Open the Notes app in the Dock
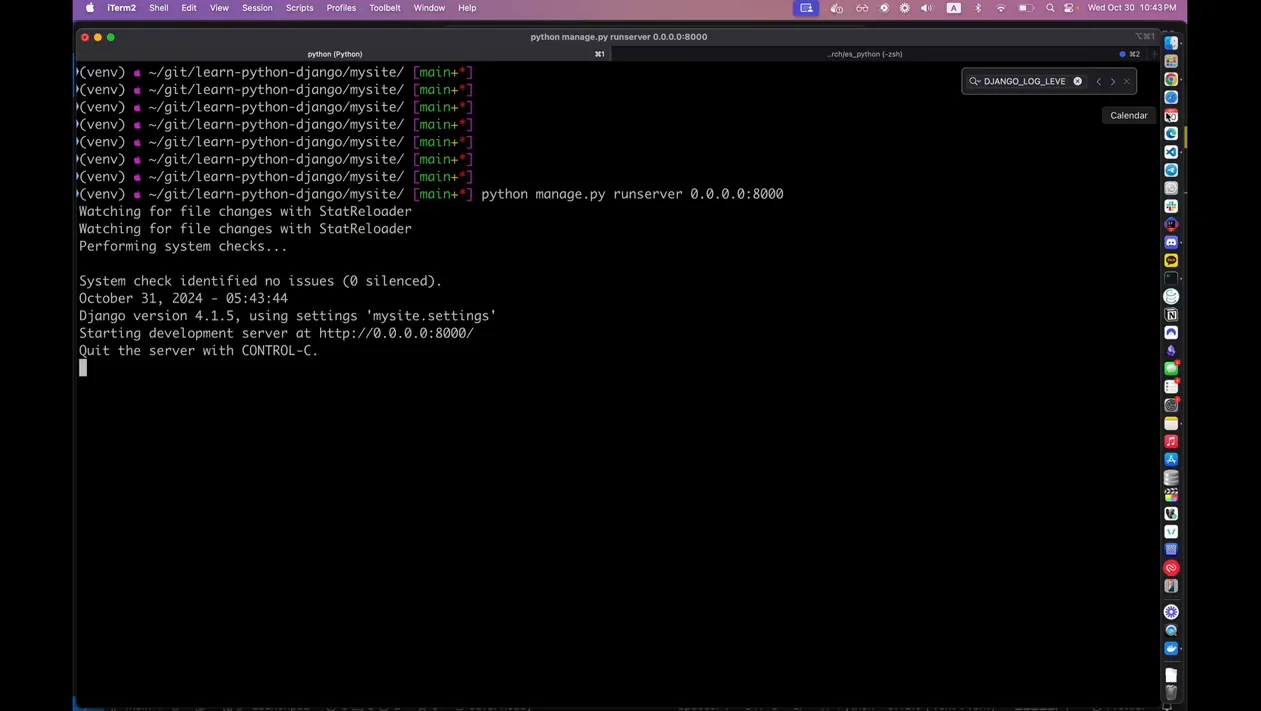 tap(1171, 423)
